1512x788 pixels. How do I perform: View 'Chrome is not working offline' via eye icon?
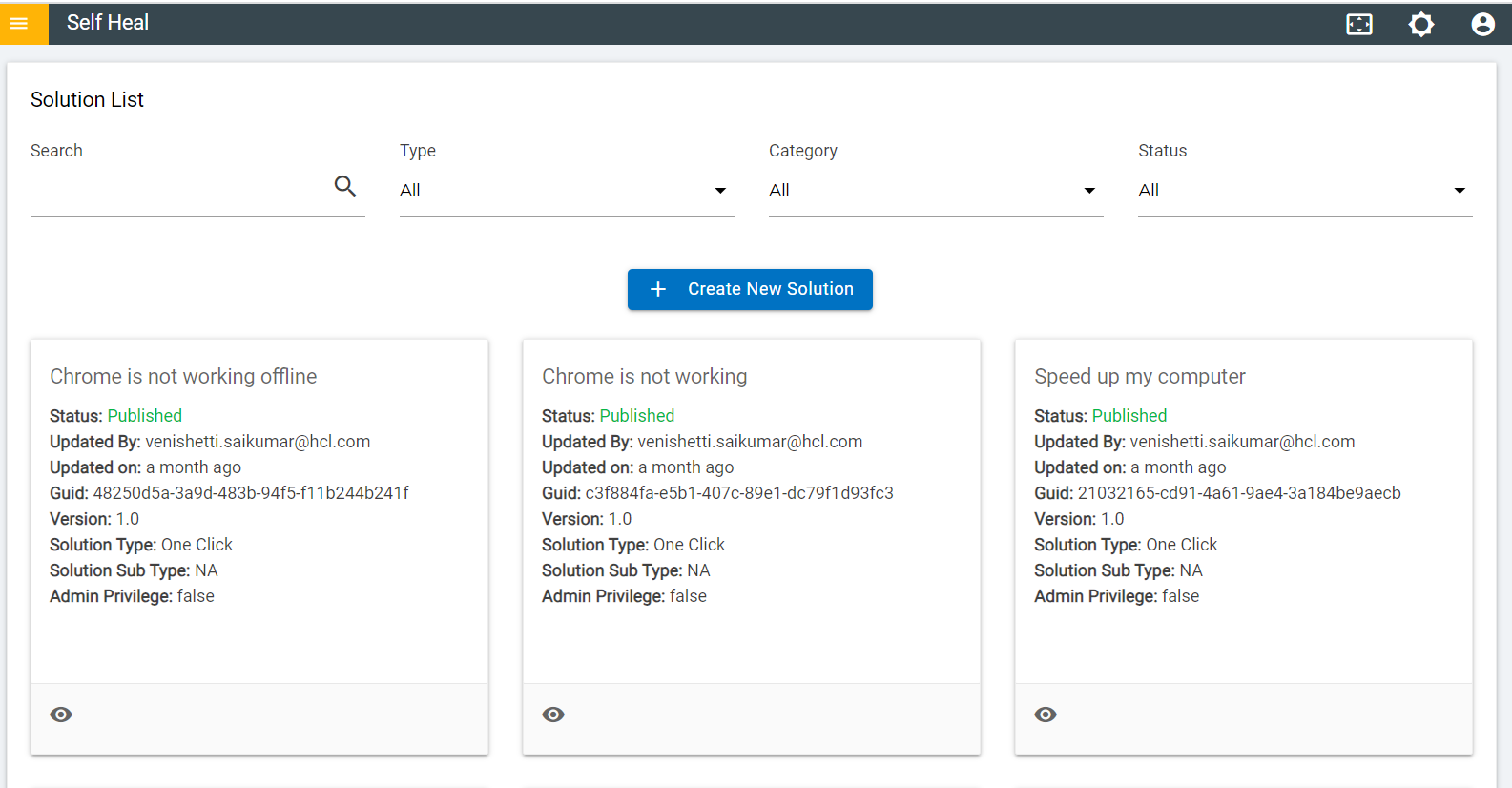(x=61, y=715)
